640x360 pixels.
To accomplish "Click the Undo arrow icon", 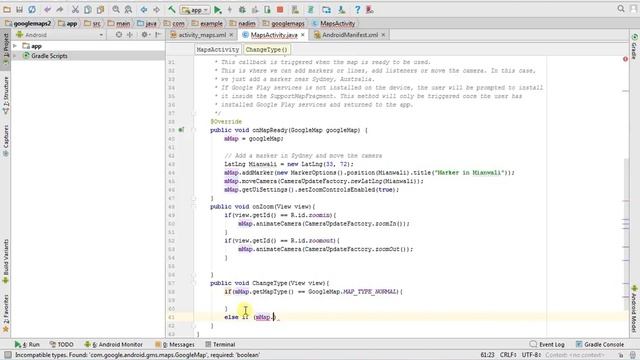I will tap(47, 9).
